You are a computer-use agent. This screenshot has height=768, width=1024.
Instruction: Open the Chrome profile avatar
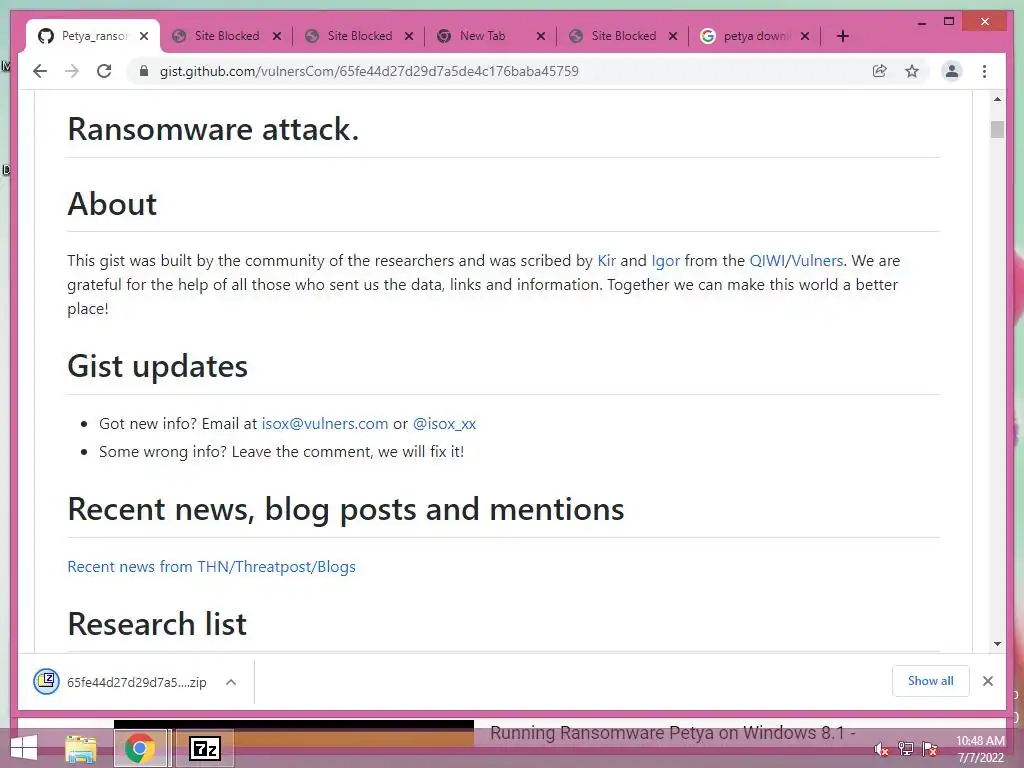952,71
